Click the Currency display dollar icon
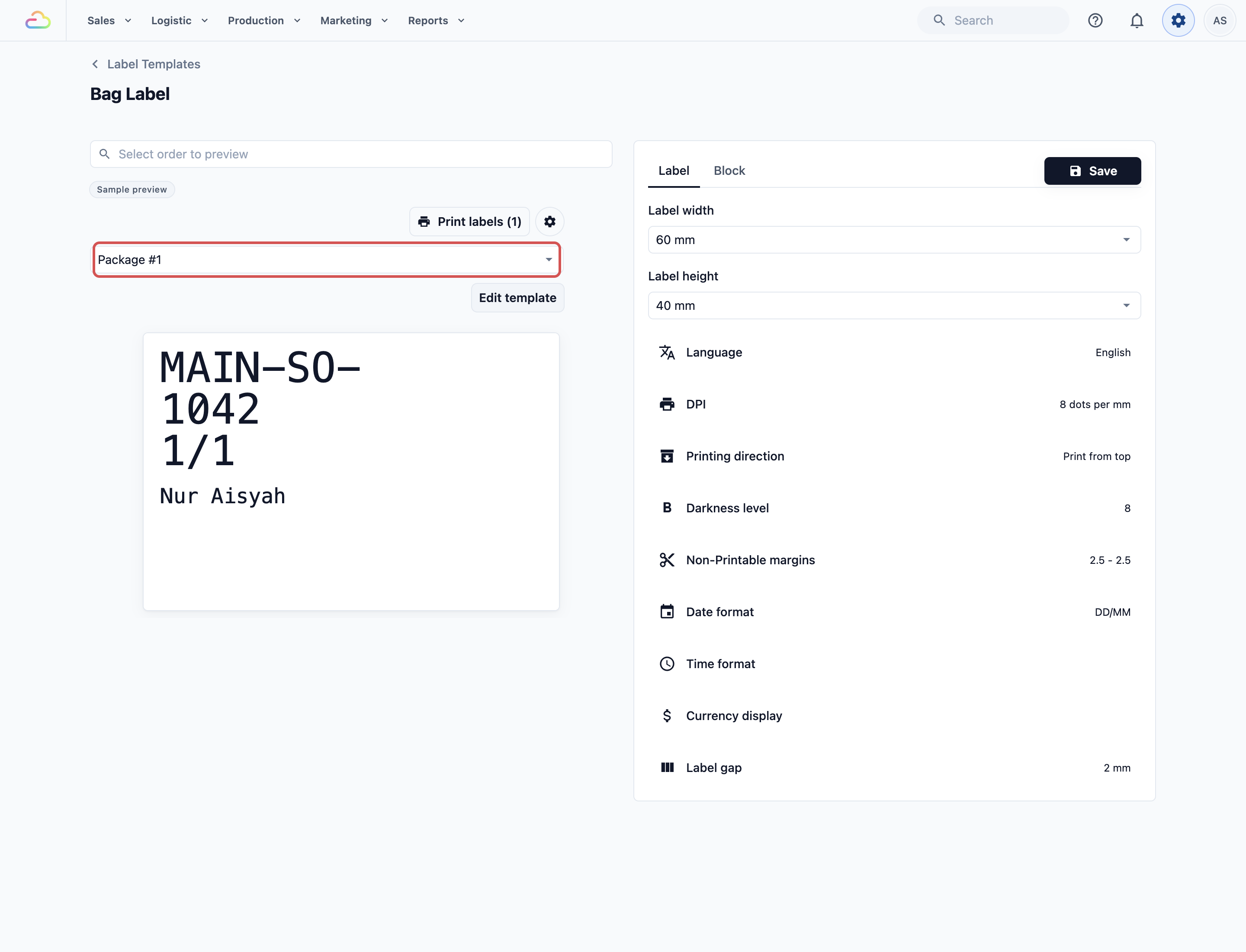The height and width of the screenshot is (952, 1246). pos(667,716)
